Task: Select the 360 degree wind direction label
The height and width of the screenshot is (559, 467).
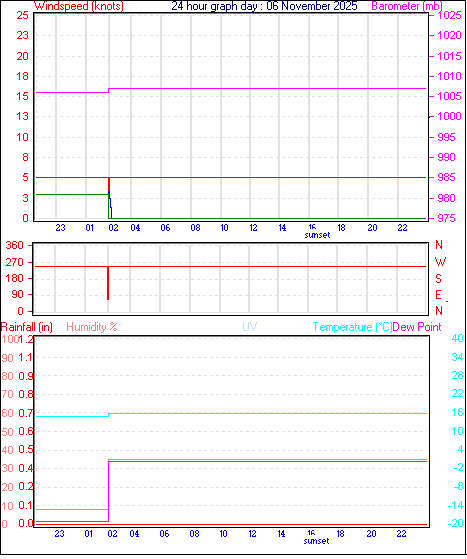Action: coord(14,245)
